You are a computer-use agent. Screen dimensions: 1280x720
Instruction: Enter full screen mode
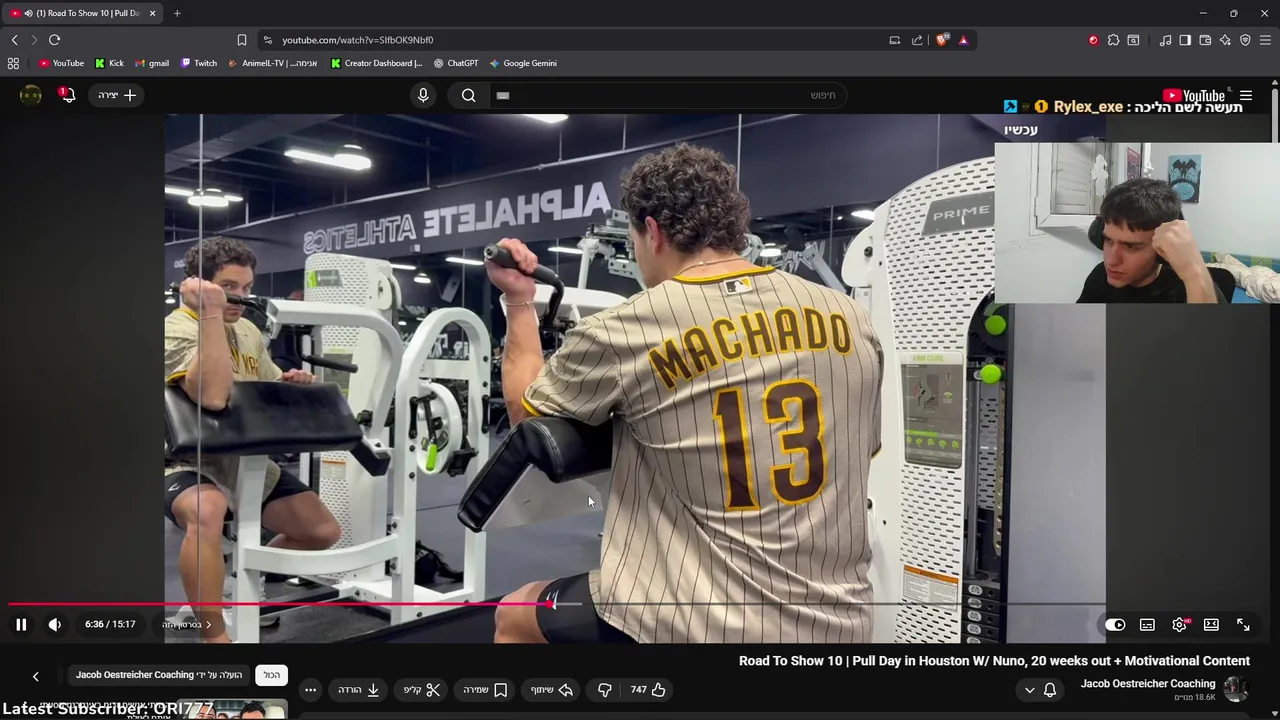coord(1243,624)
